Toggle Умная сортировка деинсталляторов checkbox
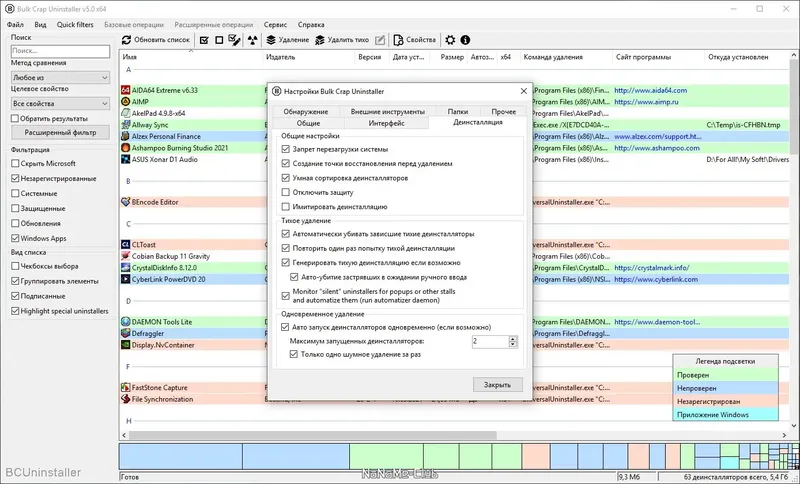The width and height of the screenshot is (800, 484). [x=286, y=178]
